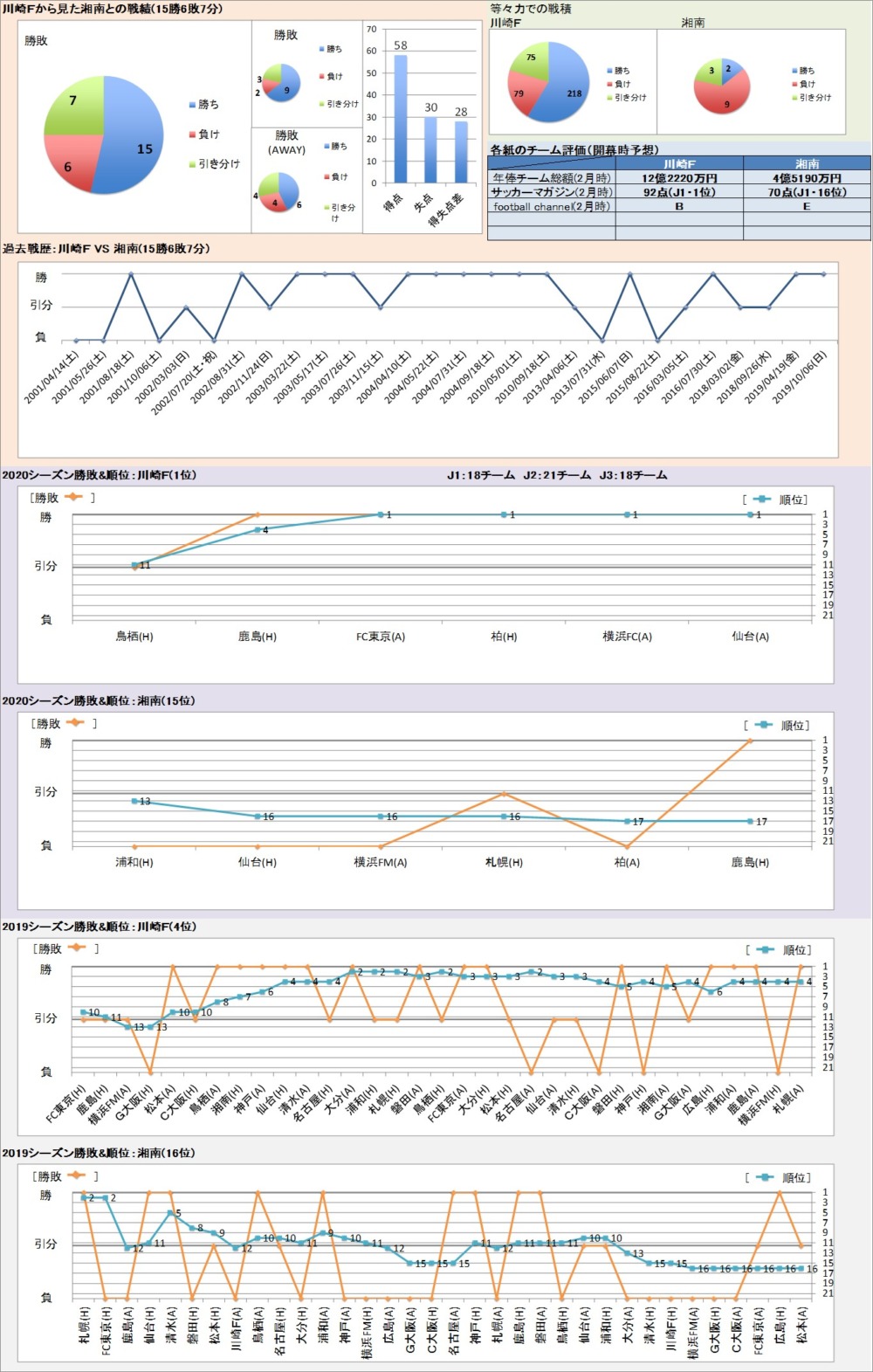Select the 失点 bar labeled 30
The width and height of the screenshot is (873, 1372).
pos(430,149)
